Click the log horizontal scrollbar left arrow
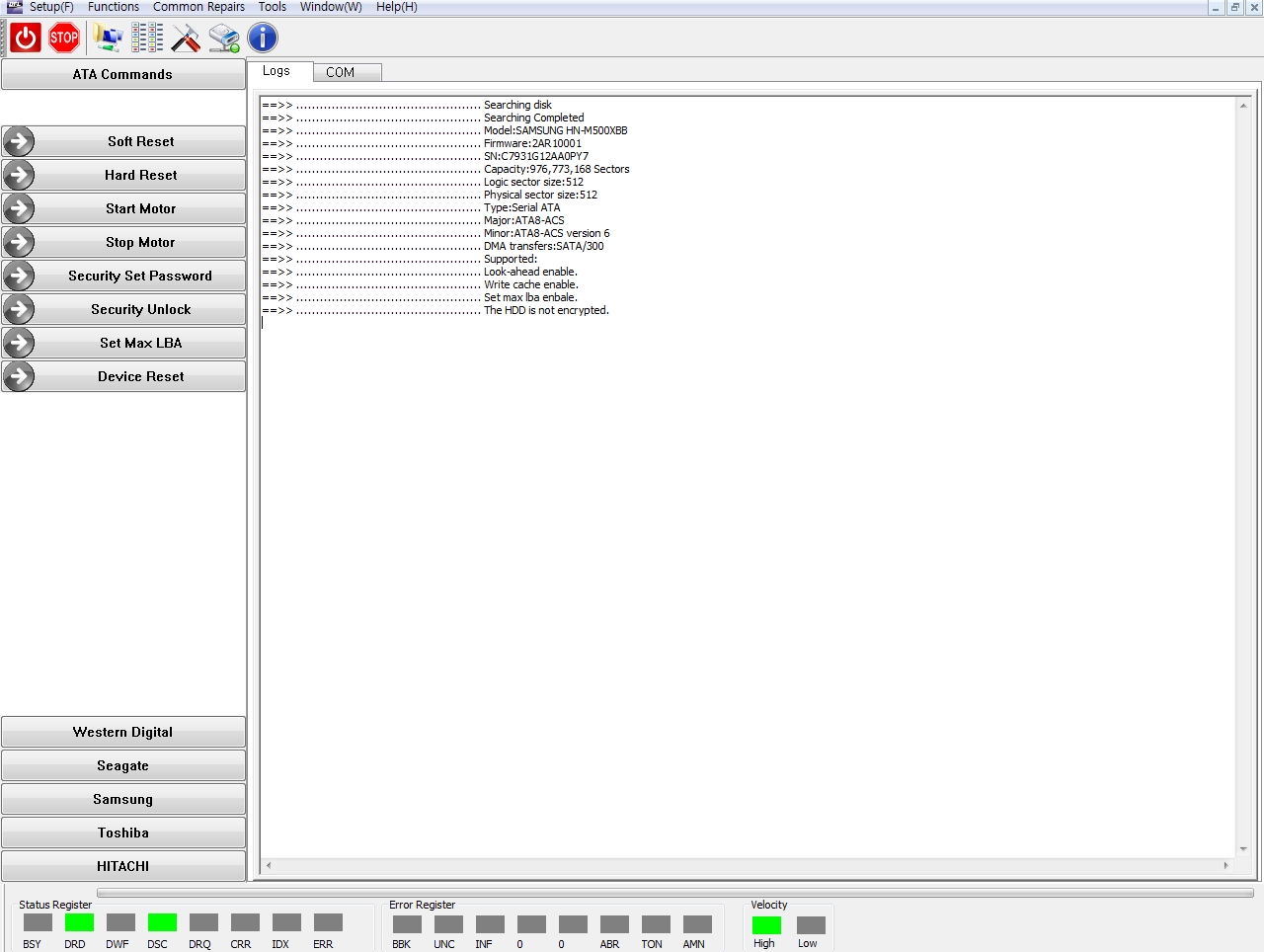This screenshot has width=1264, height=952. click(269, 865)
